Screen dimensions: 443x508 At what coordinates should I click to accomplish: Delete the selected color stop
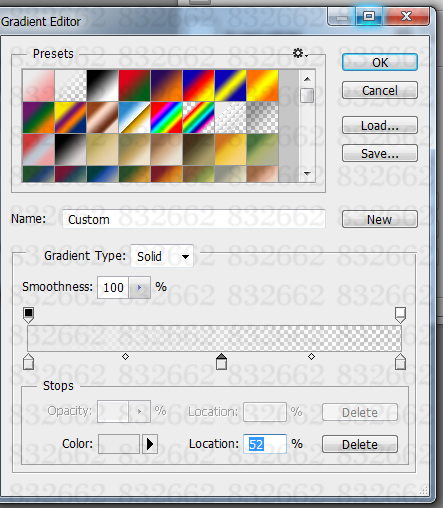pyautogui.click(x=360, y=444)
